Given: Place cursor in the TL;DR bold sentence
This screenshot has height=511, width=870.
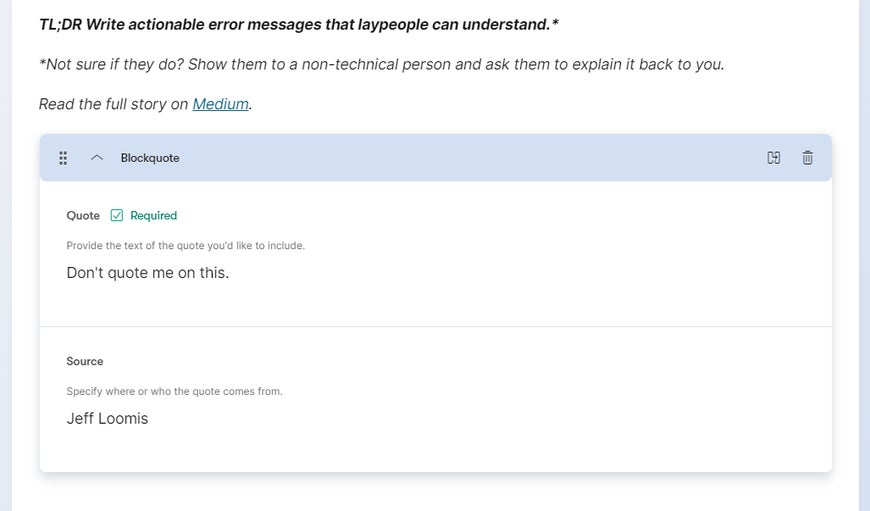Looking at the screenshot, I should pos(299,24).
